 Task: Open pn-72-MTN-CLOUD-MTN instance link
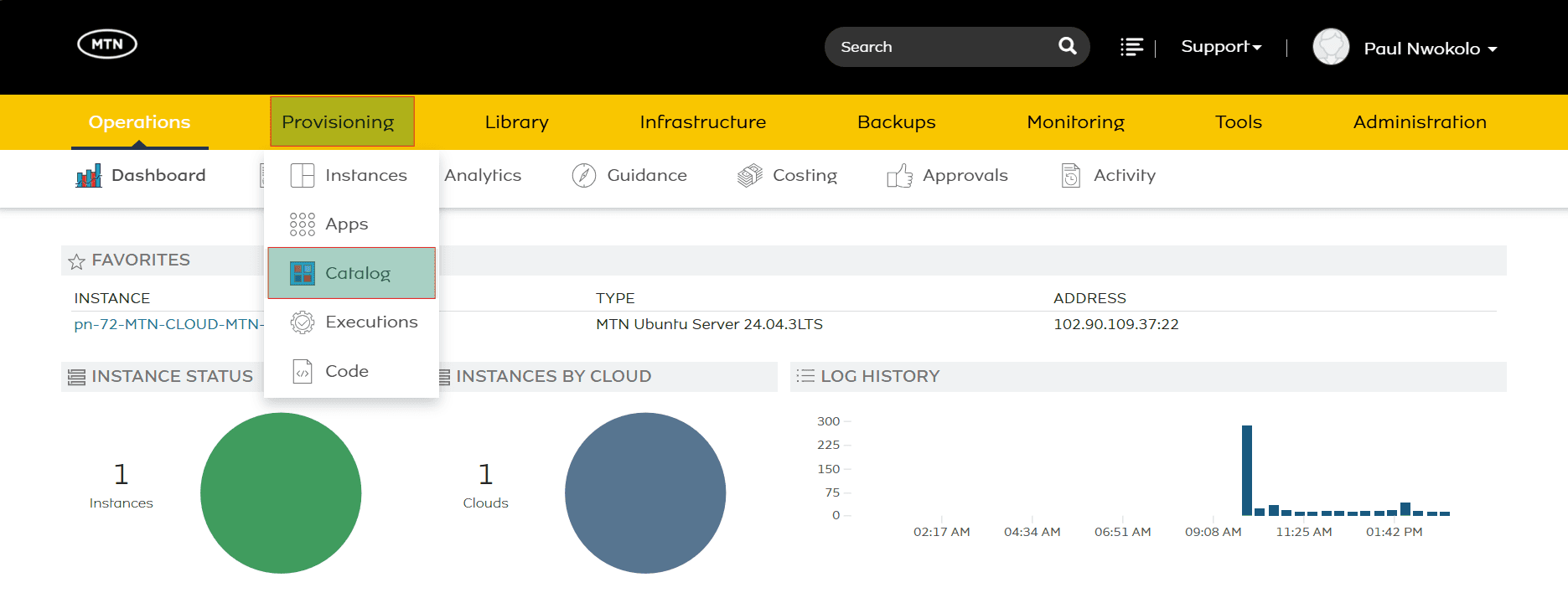(x=168, y=324)
